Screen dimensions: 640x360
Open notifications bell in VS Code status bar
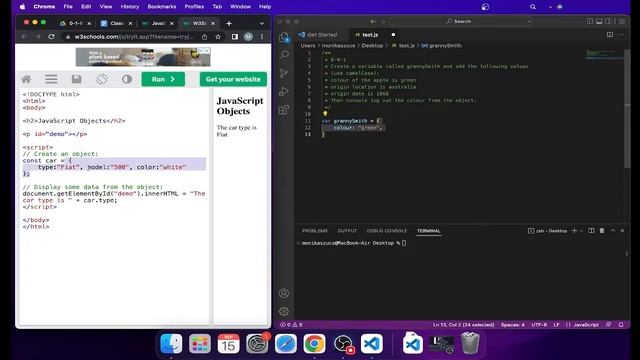click(x=621, y=325)
